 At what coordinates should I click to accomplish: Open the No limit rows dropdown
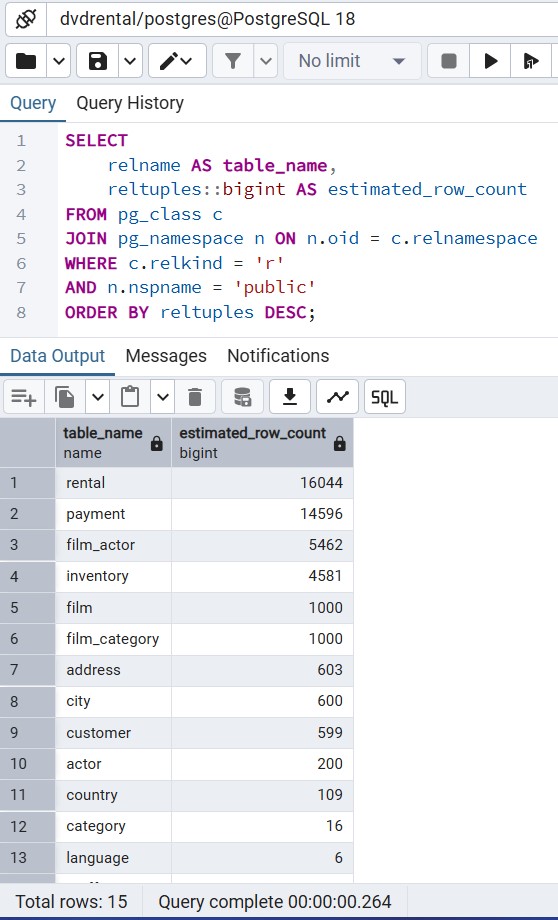pos(352,60)
